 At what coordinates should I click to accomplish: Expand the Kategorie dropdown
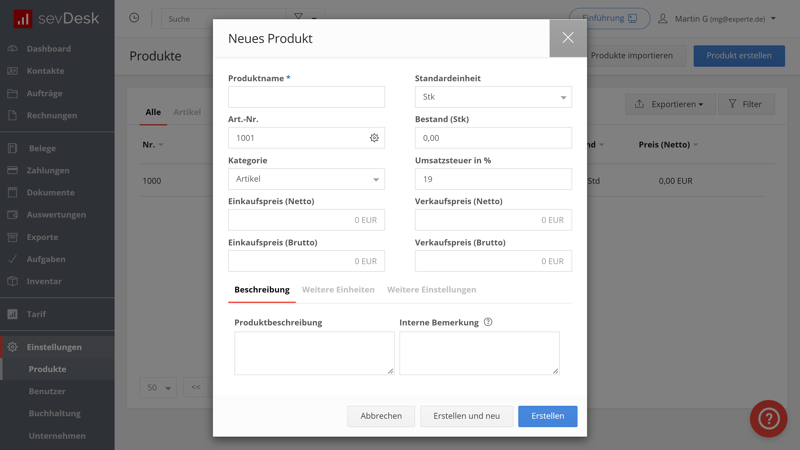point(306,179)
